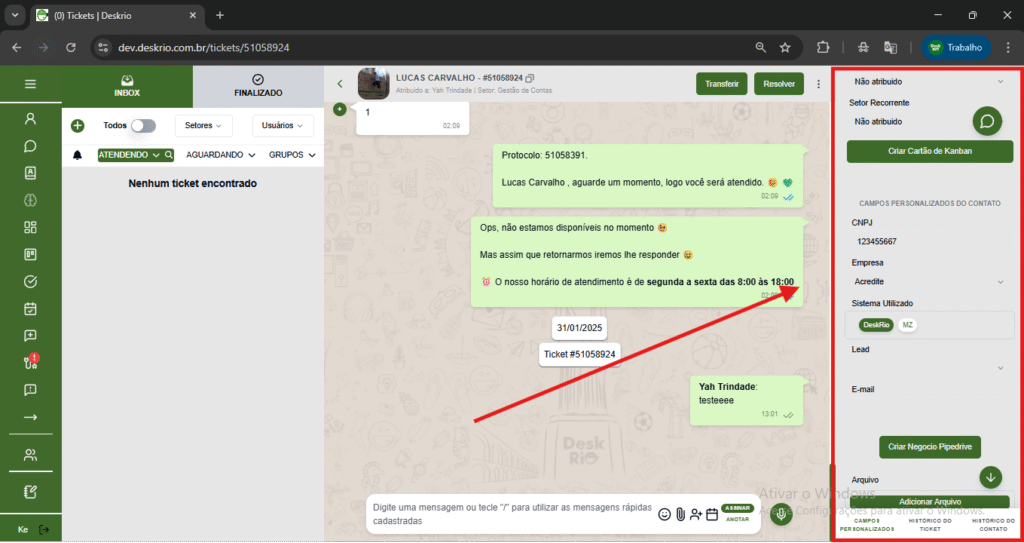Click the message input text field

pos(510,514)
